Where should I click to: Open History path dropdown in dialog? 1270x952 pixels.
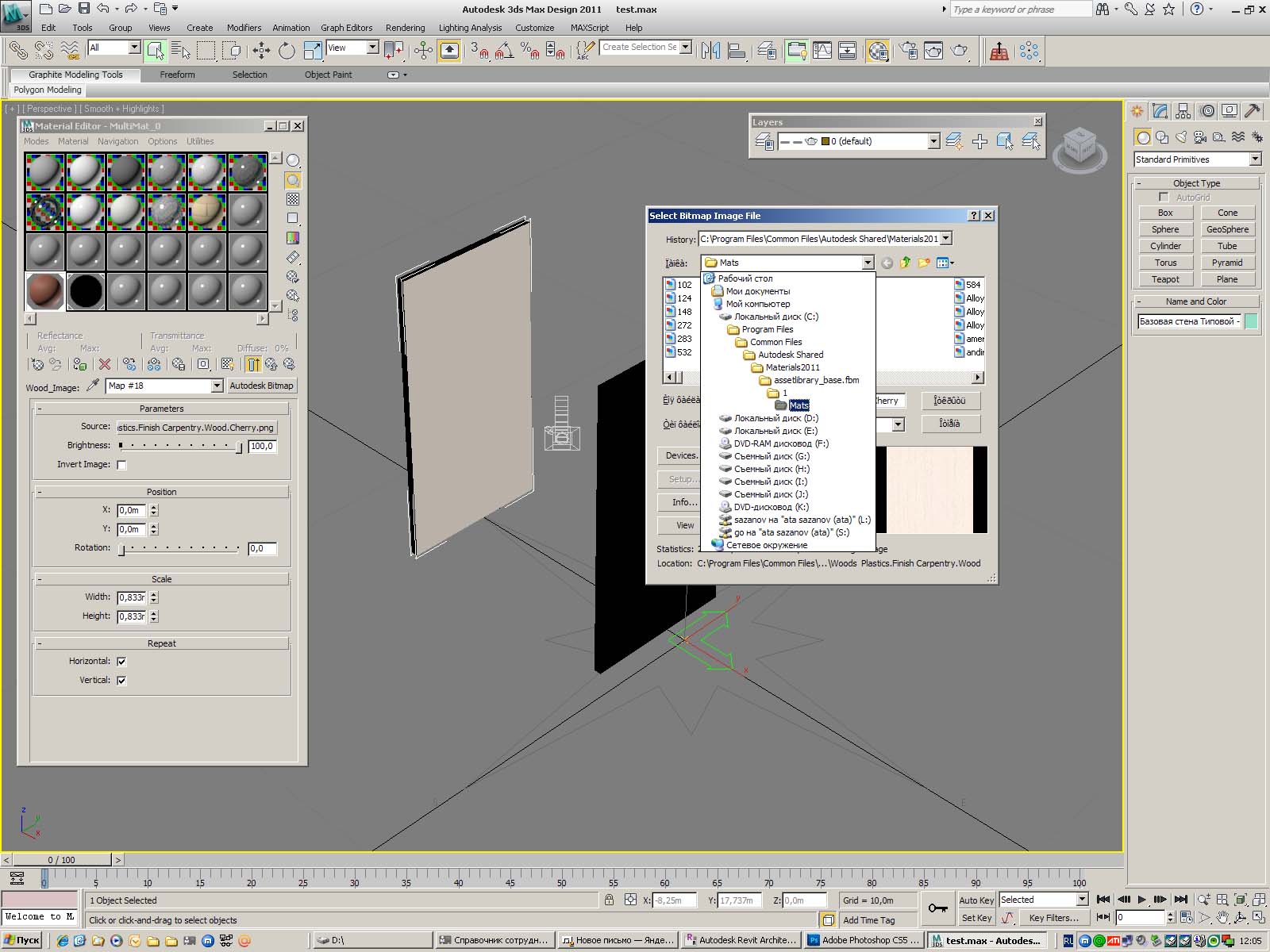coord(945,239)
